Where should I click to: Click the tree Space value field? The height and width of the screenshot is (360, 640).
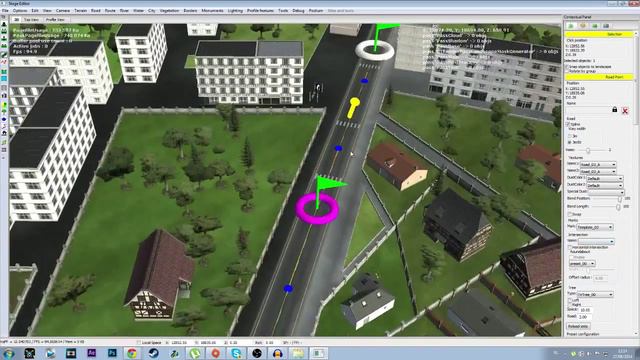pos(585,310)
